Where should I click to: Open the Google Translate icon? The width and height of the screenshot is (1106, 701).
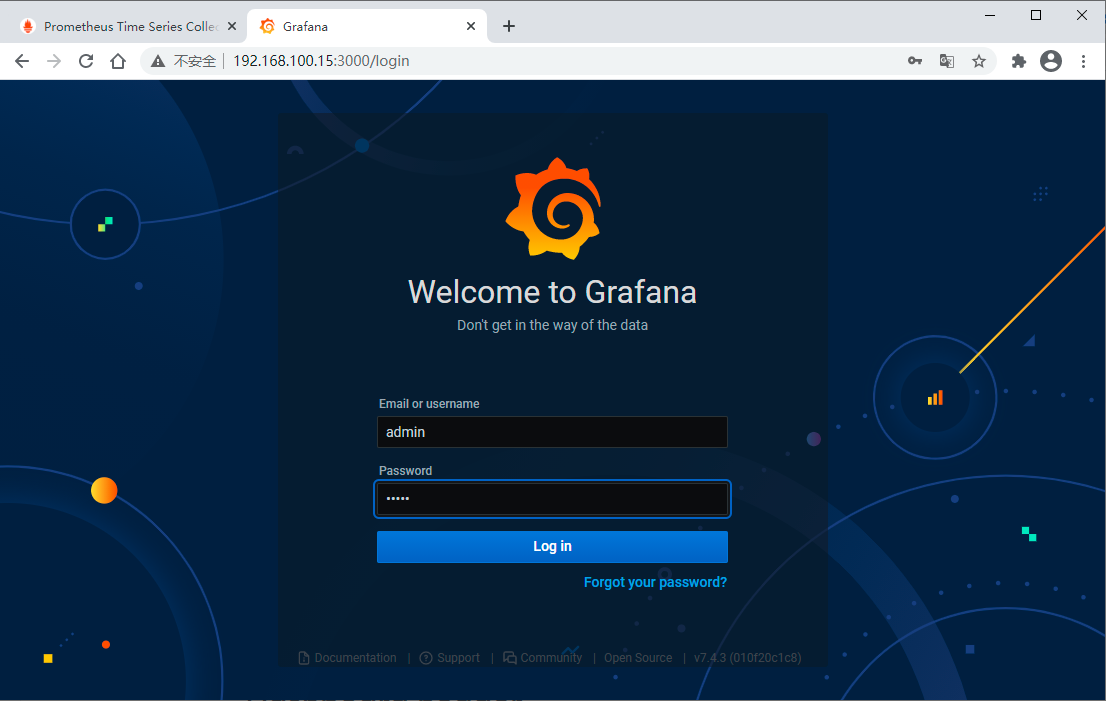[x=946, y=61]
